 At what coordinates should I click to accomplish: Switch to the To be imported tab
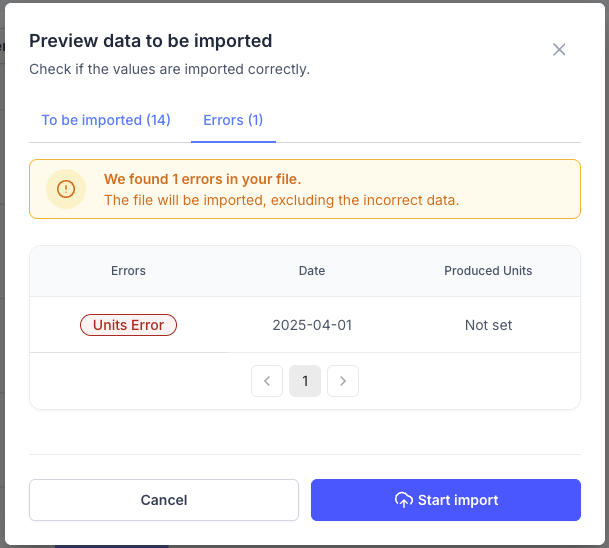coord(106,120)
